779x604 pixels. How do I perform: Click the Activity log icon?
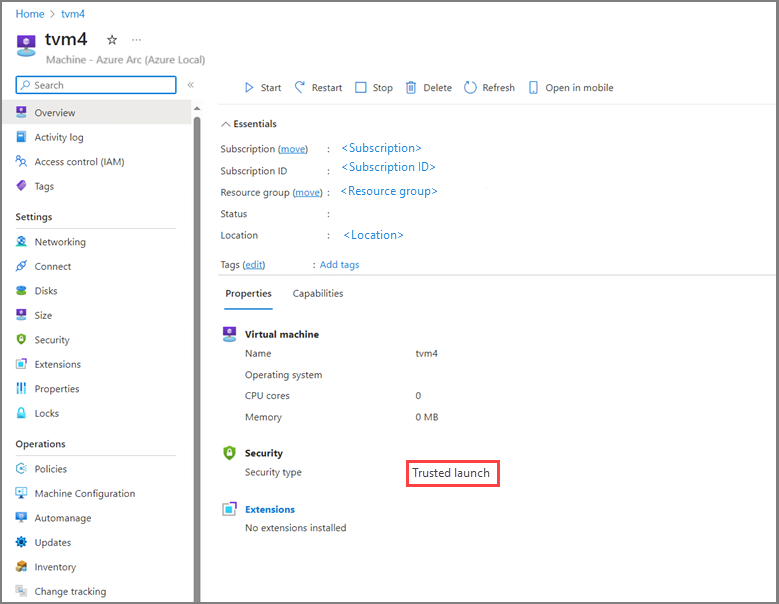21,137
